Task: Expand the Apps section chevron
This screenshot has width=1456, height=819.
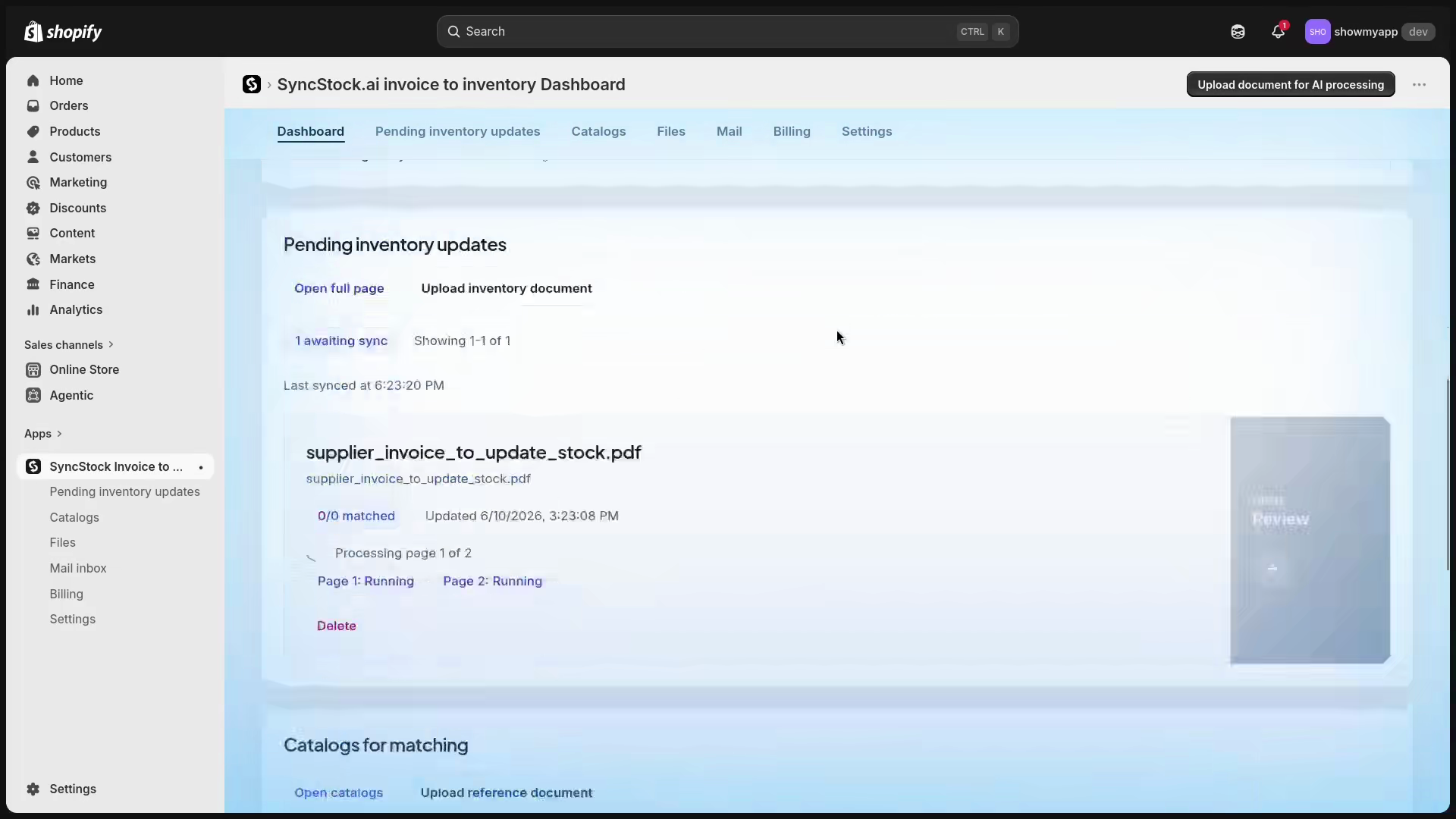Action: [x=59, y=434]
